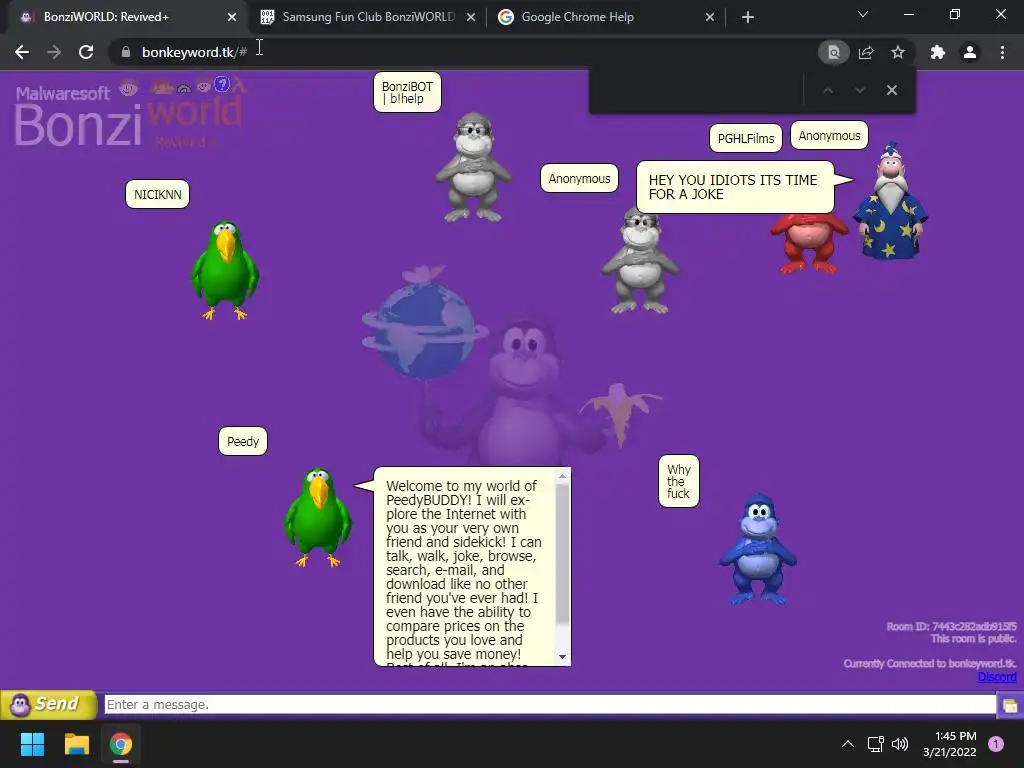Click the Anonymous tag near the wizard

(829, 136)
